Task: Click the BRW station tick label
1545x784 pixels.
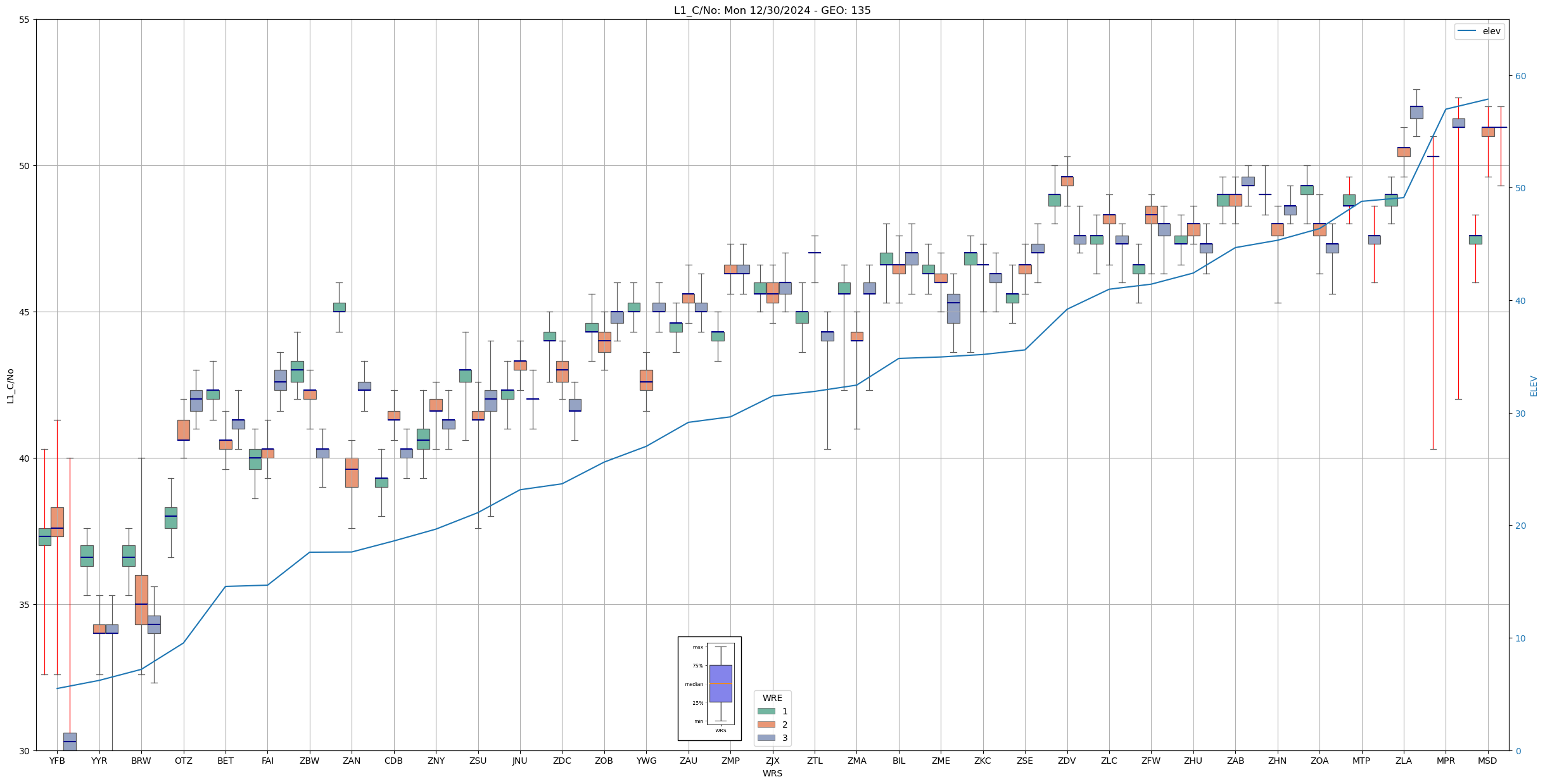Action: click(x=141, y=761)
